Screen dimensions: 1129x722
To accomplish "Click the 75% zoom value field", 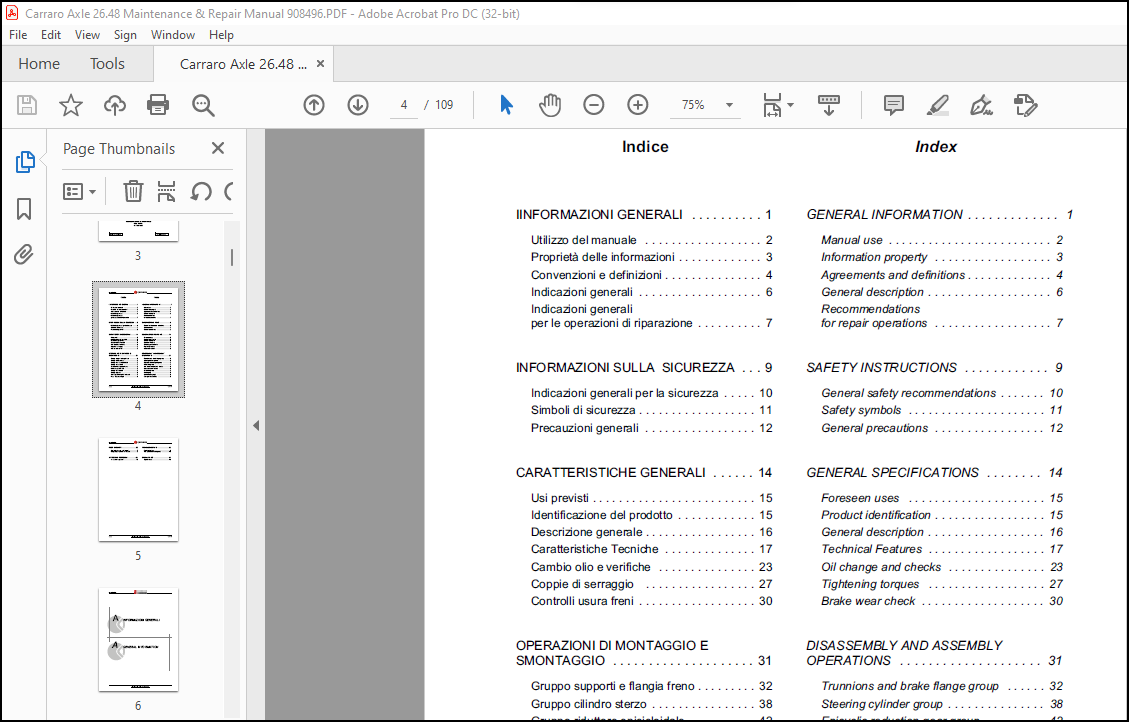I will click(693, 105).
